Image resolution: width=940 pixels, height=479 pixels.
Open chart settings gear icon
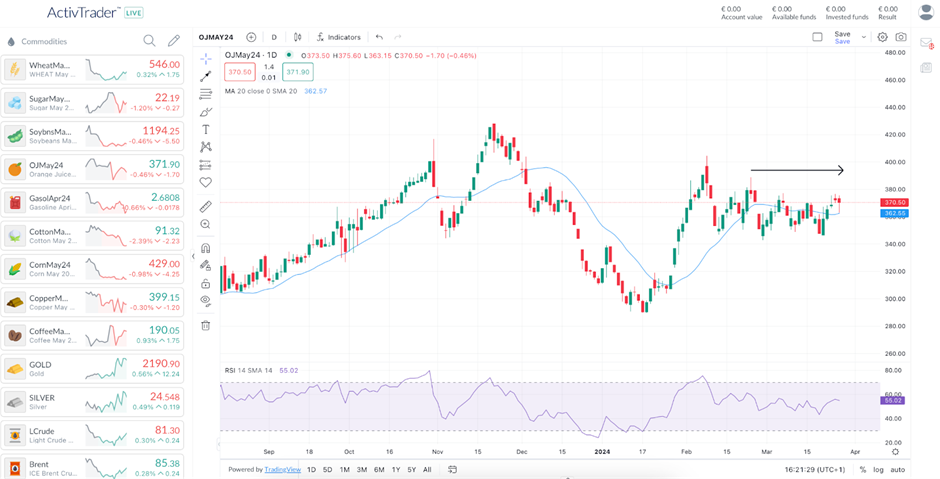coord(882,37)
